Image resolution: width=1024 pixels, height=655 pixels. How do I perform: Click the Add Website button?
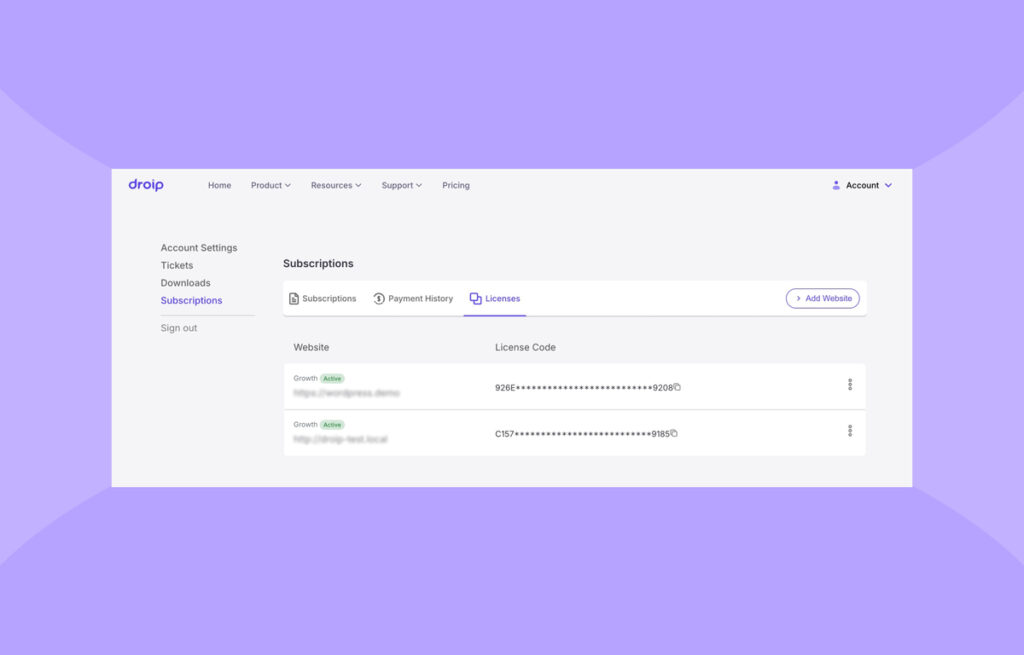coord(822,298)
